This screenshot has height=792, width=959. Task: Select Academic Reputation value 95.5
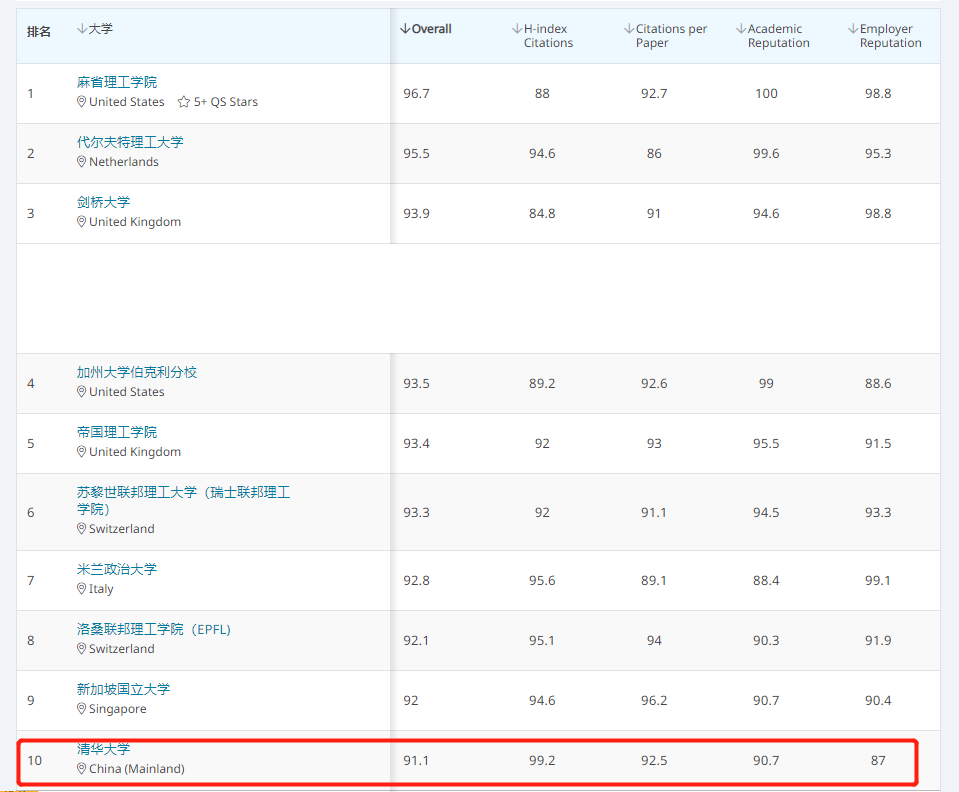click(x=766, y=443)
